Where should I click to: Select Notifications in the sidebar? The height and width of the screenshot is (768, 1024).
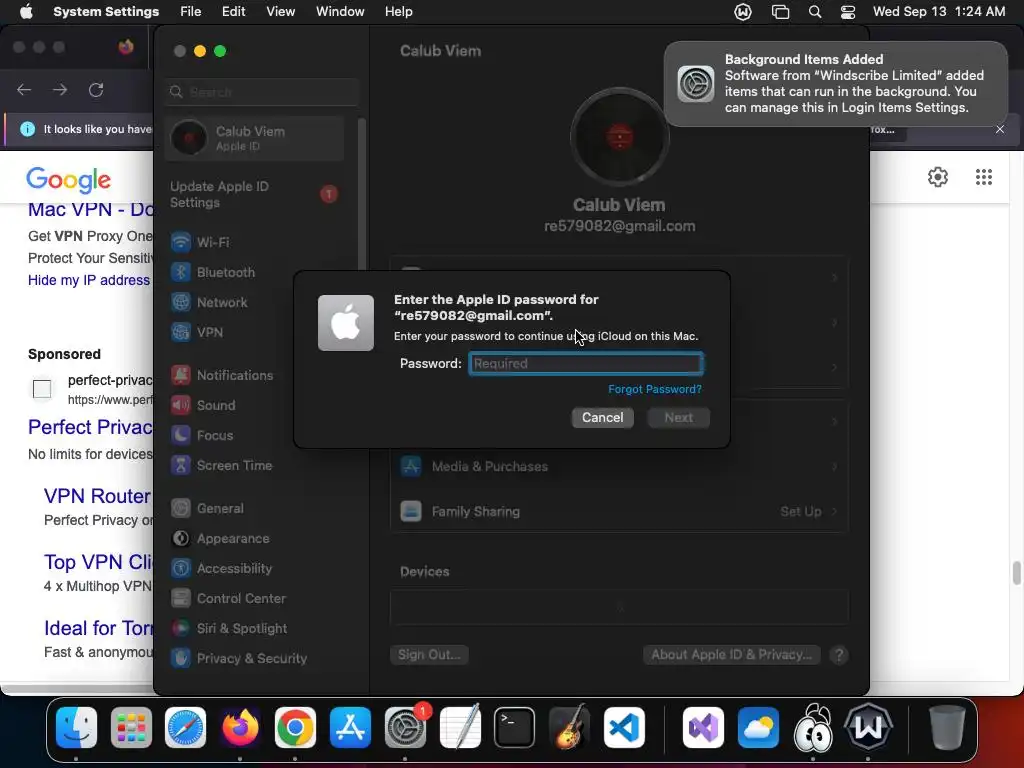point(255,376)
